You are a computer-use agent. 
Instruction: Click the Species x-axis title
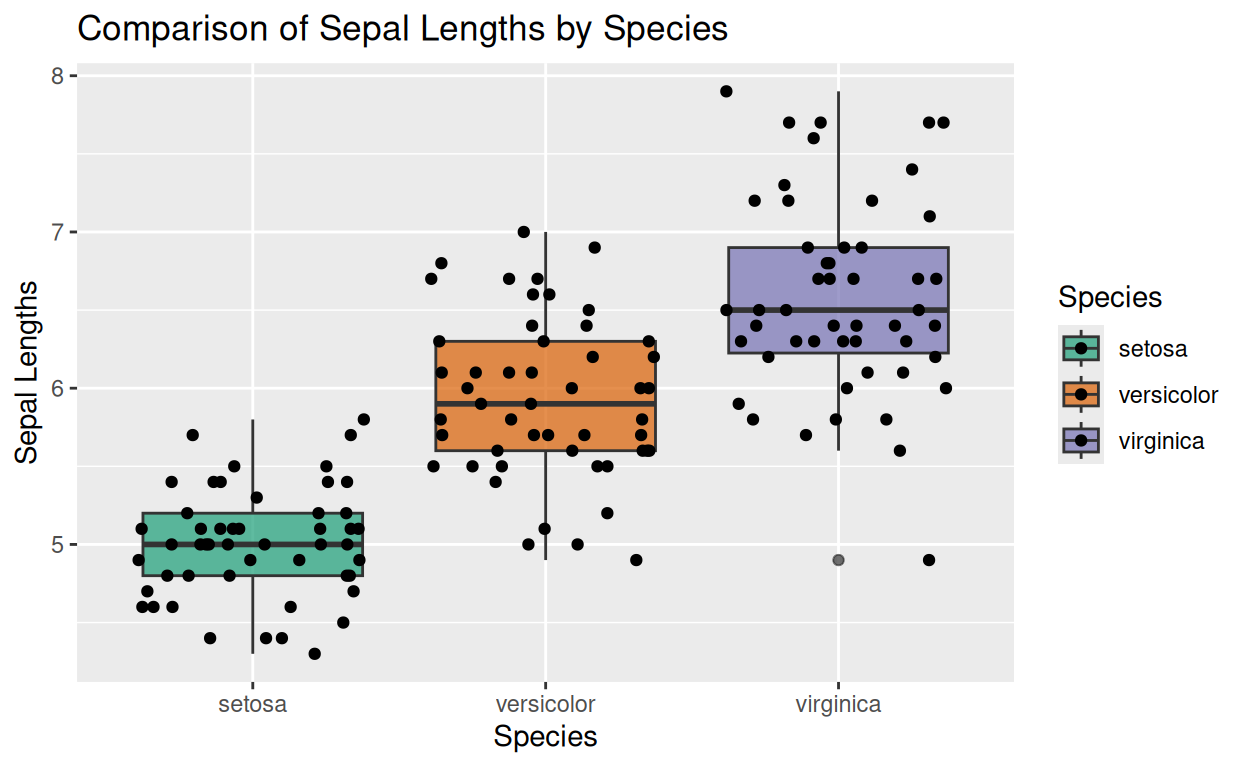[x=545, y=737]
